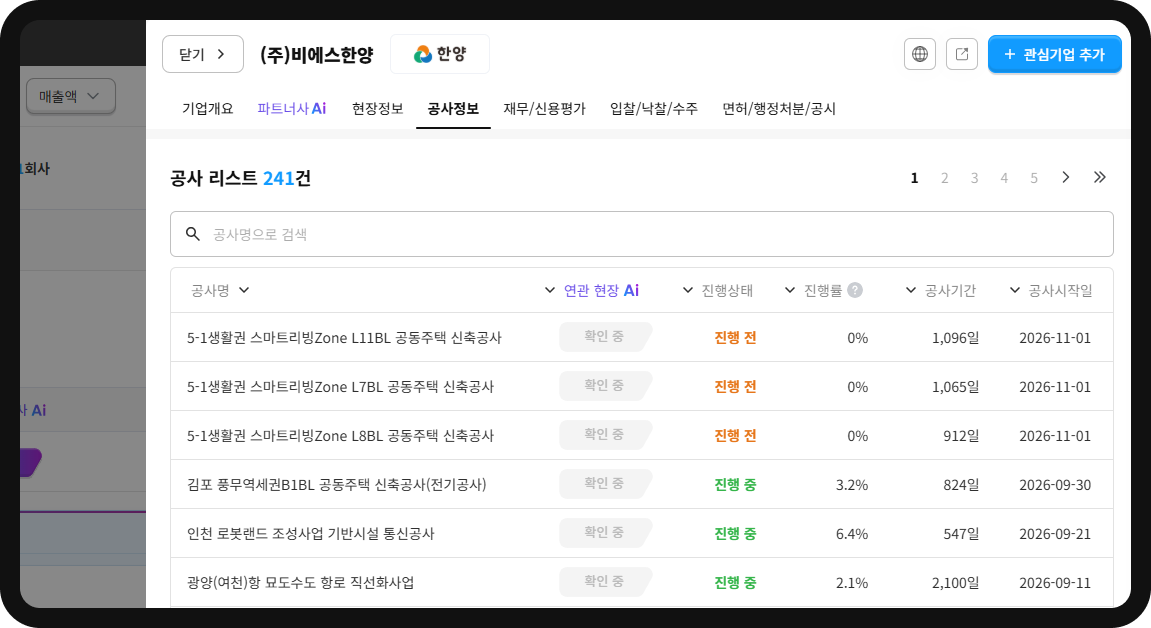The height and width of the screenshot is (628, 1151).
Task: Open 김포 풍무역세권B1BL 공동주택 신축공사(전기공사)
Action: [x=336, y=485]
